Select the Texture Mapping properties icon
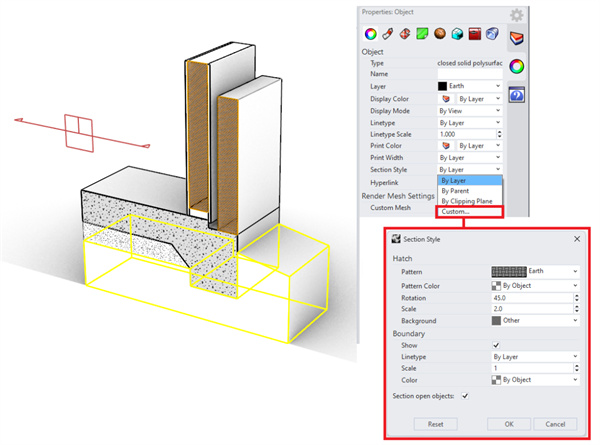This screenshot has height=445, width=600. click(405, 33)
